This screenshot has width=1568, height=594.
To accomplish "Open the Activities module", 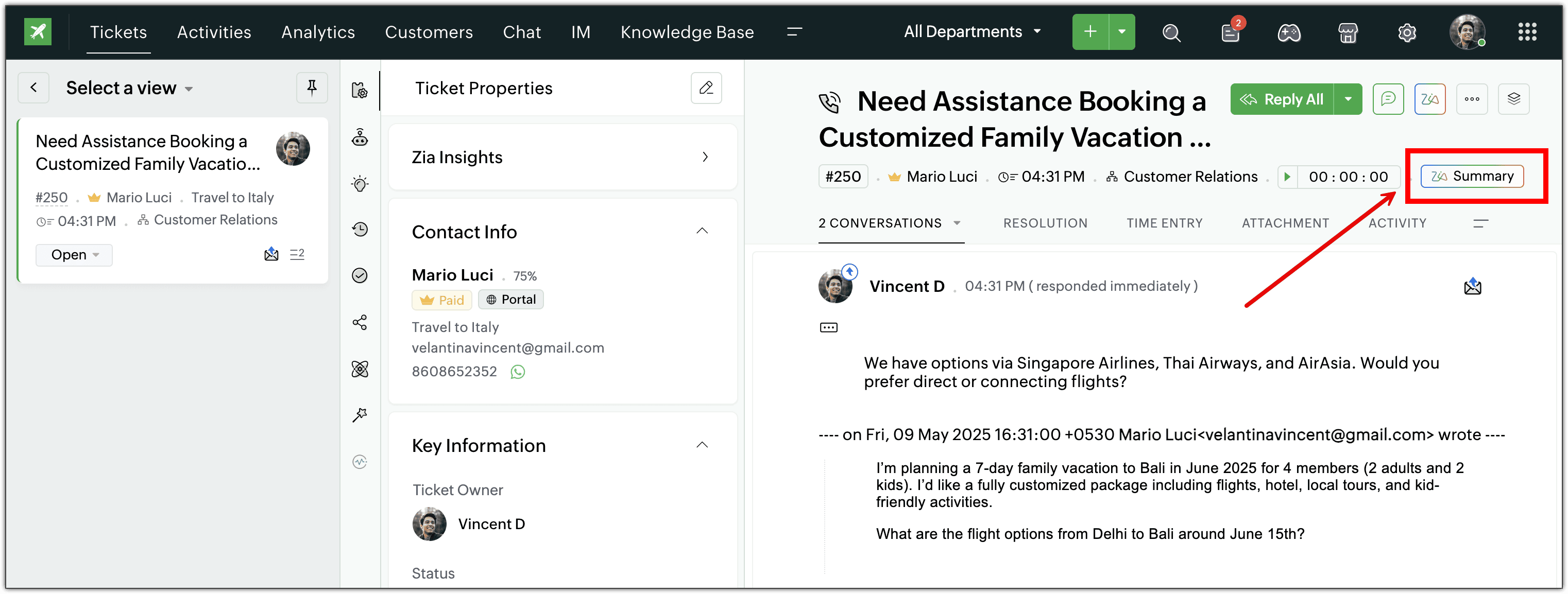I will coord(214,31).
